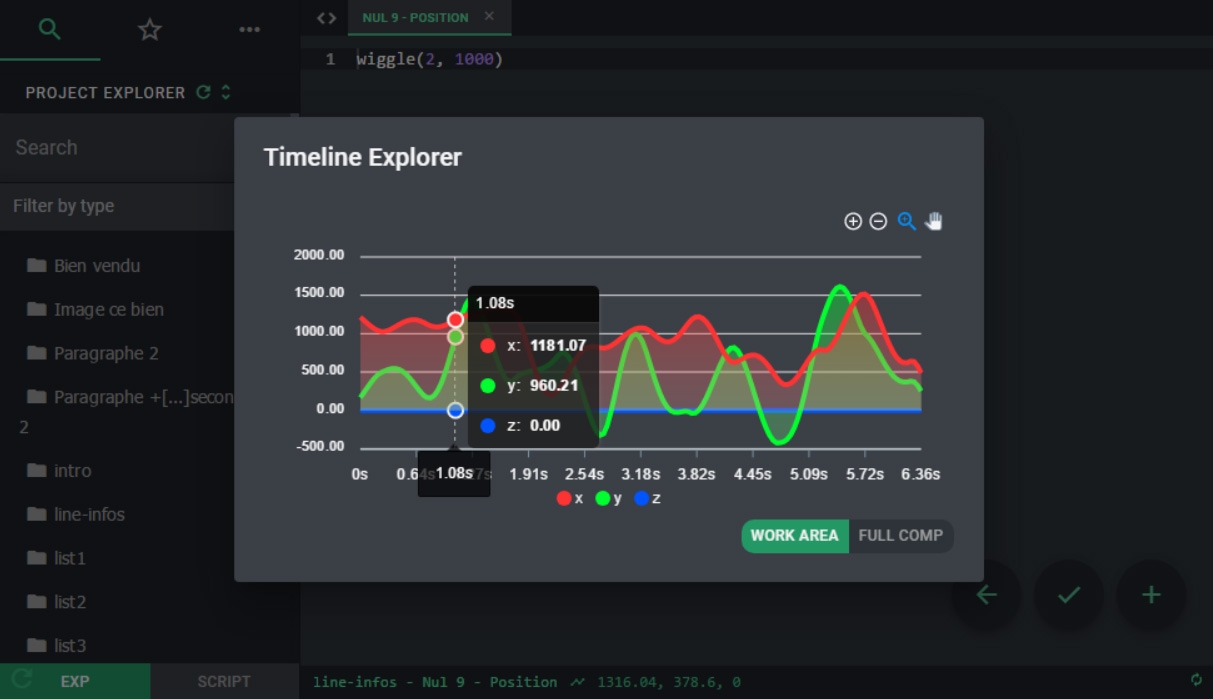This screenshot has width=1213, height=699.
Task: Click the red x data point on chart
Action: coord(455,320)
